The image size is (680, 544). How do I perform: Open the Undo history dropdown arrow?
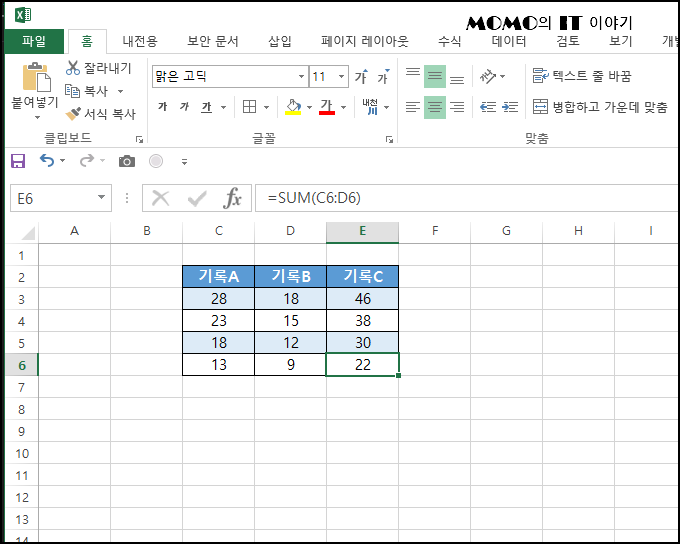[62, 161]
